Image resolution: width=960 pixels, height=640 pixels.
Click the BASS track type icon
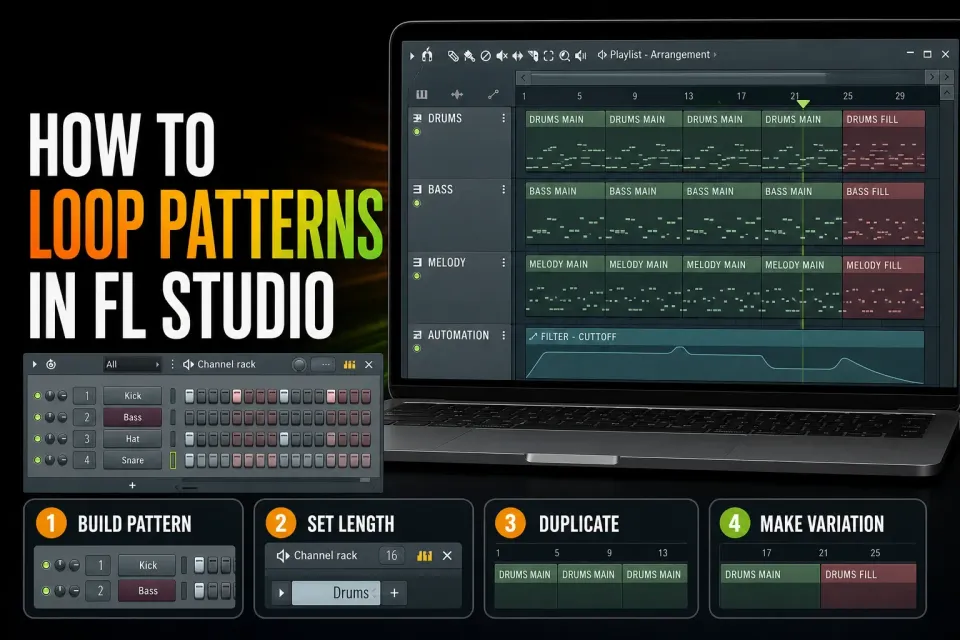click(x=418, y=189)
